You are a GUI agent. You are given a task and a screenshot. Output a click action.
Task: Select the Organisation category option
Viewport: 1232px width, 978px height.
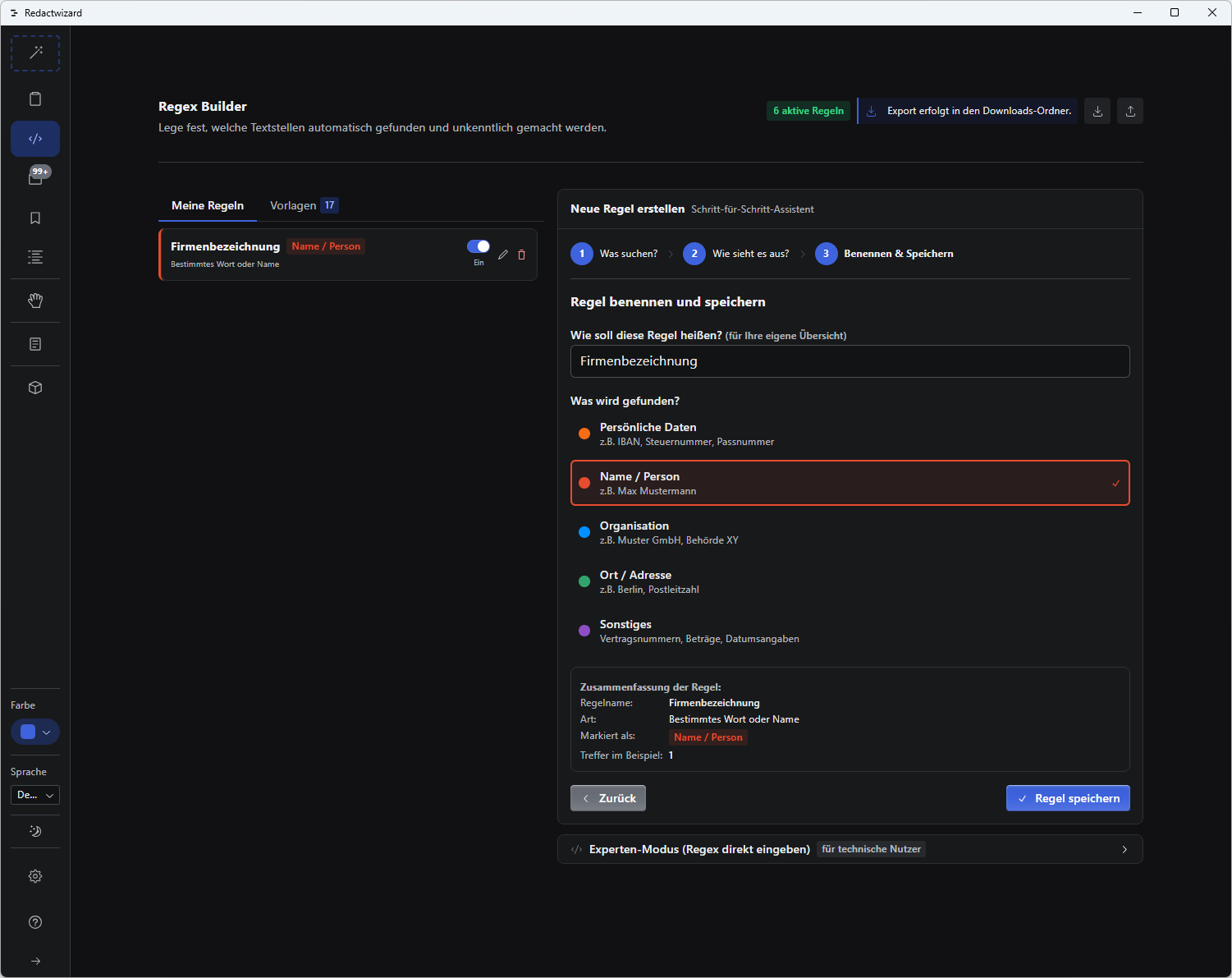point(850,532)
